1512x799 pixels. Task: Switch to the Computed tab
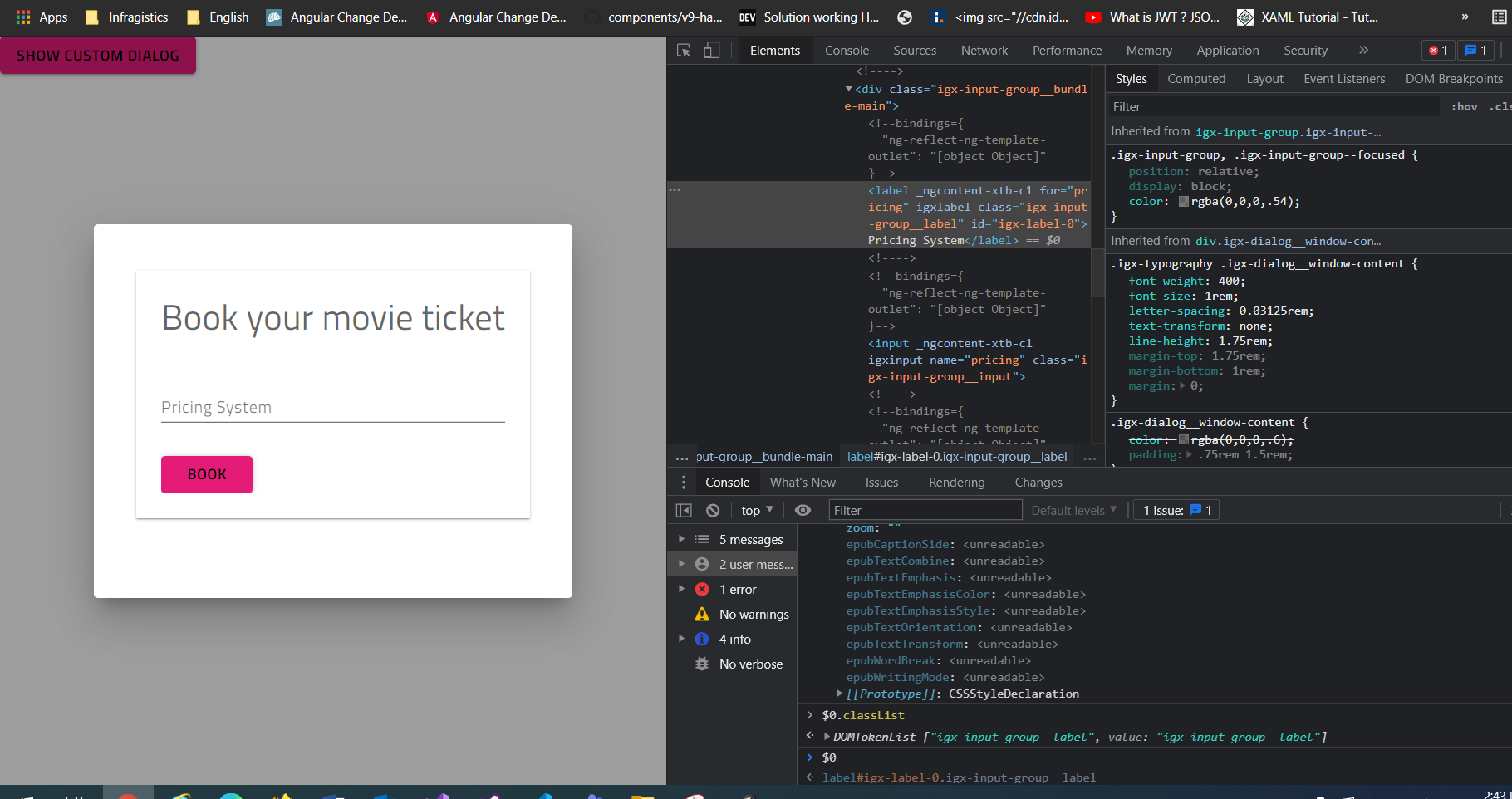coord(1196,78)
